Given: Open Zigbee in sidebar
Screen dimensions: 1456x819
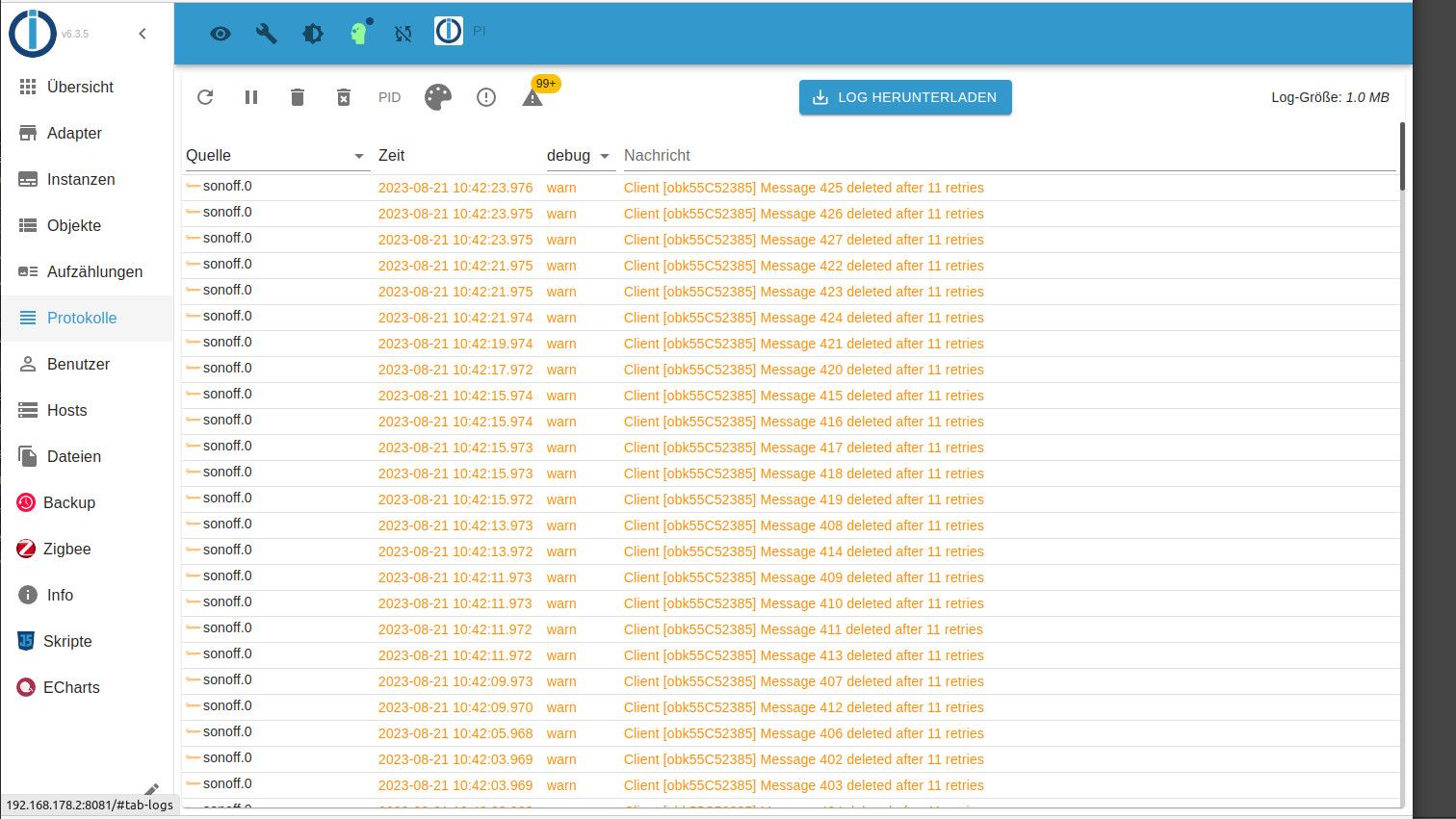Looking at the screenshot, I should point(87,549).
